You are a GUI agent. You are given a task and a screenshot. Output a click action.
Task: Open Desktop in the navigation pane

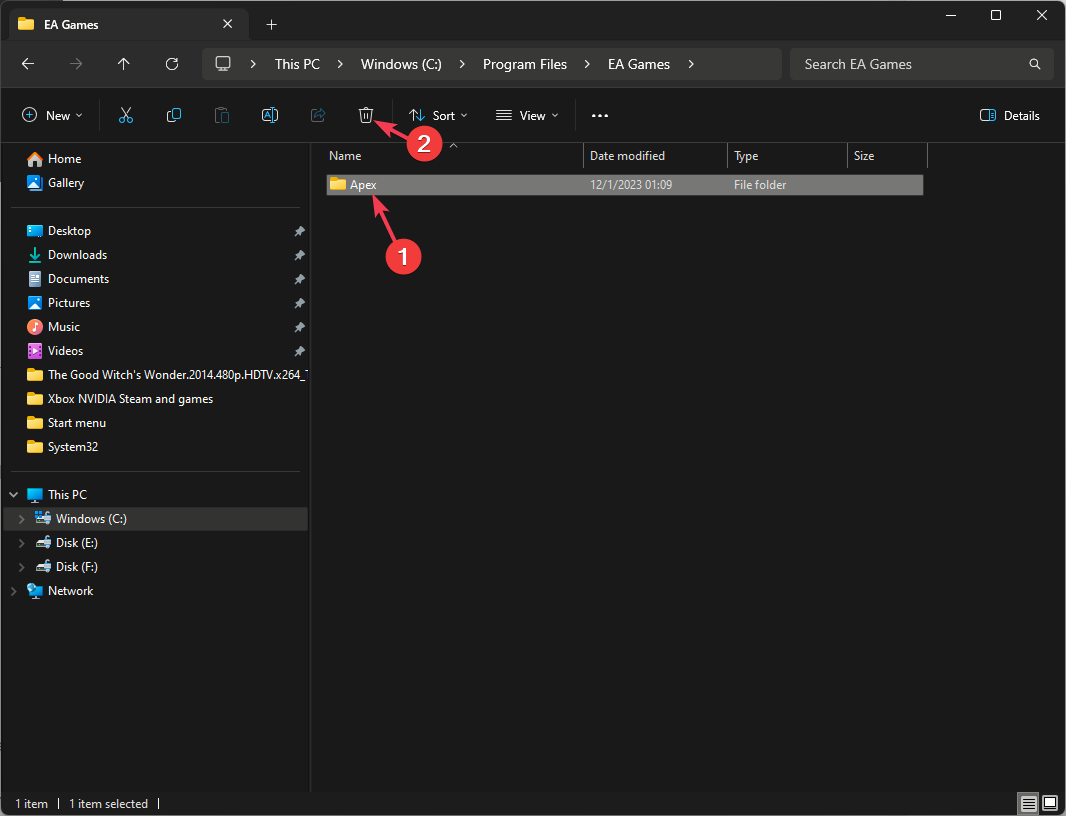[x=69, y=231]
